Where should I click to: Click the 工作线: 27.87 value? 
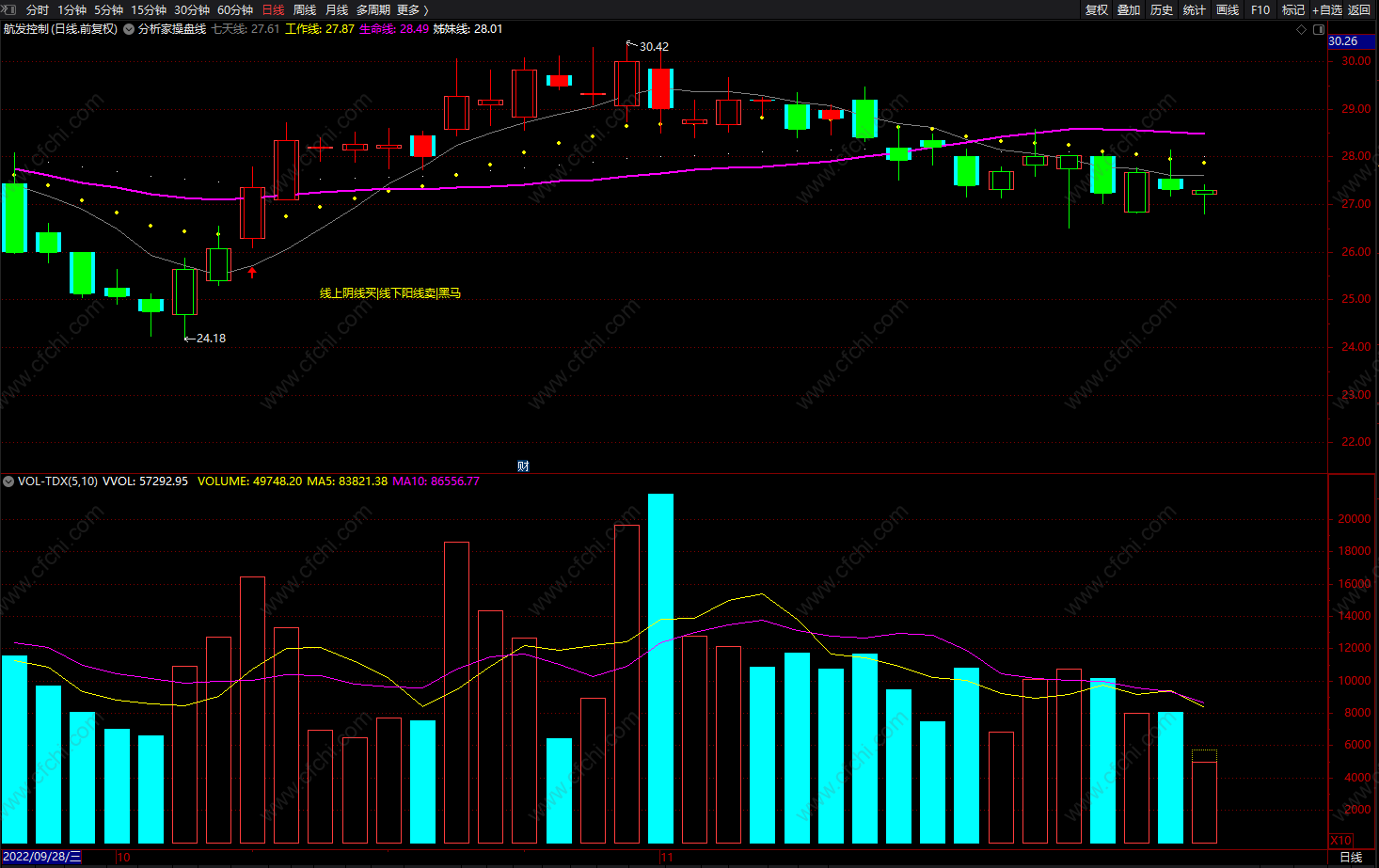click(320, 29)
